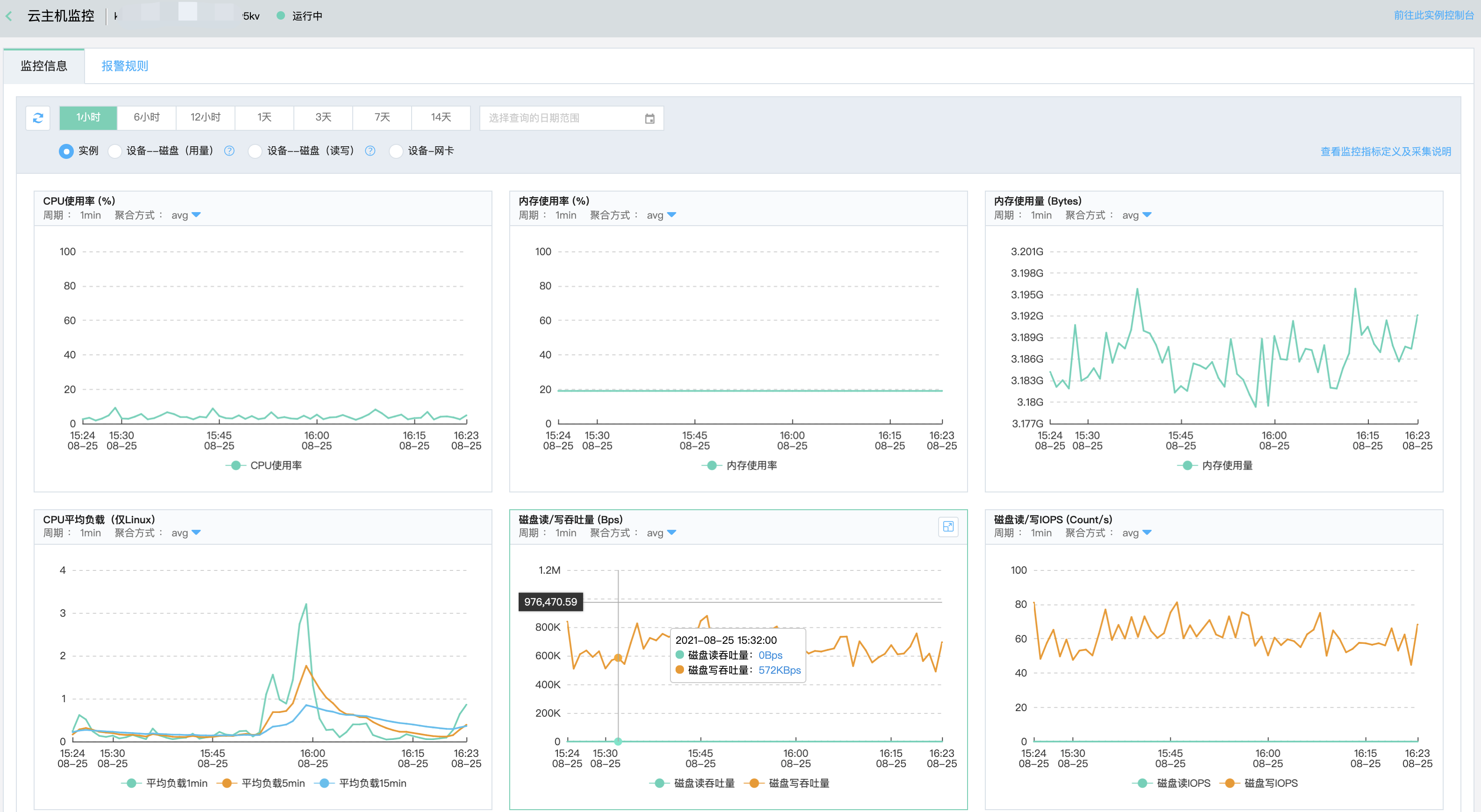Screen dimensions: 1481x812
Task: Toggle the 内存使用率 legend marker
Action: point(712,466)
